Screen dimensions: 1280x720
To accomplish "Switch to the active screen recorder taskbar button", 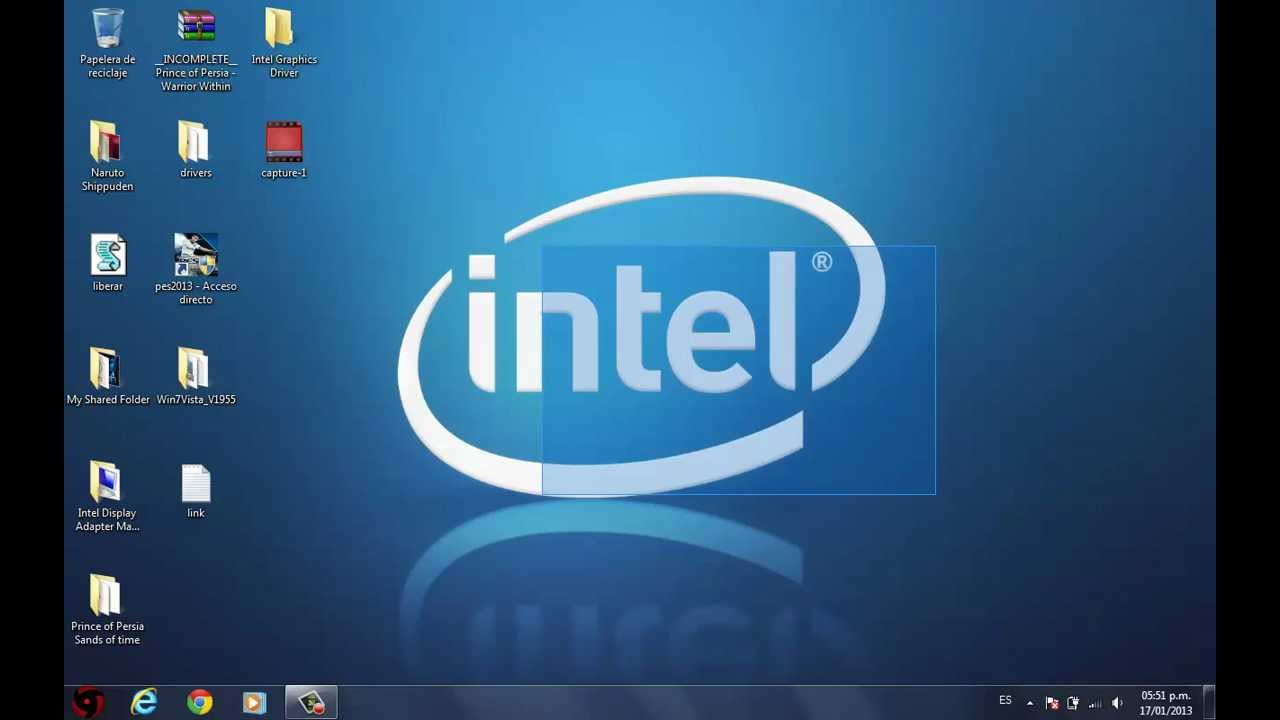I will [311, 703].
